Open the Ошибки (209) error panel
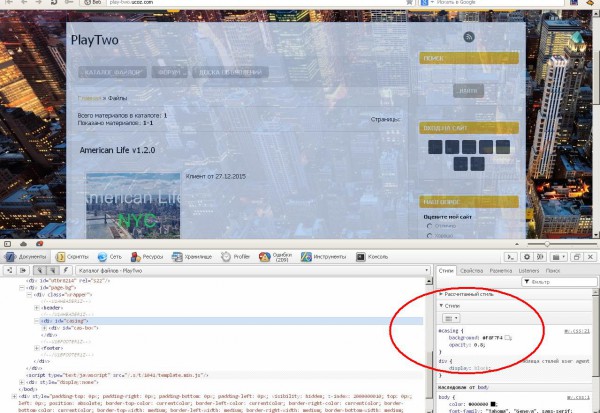 [x=276, y=257]
